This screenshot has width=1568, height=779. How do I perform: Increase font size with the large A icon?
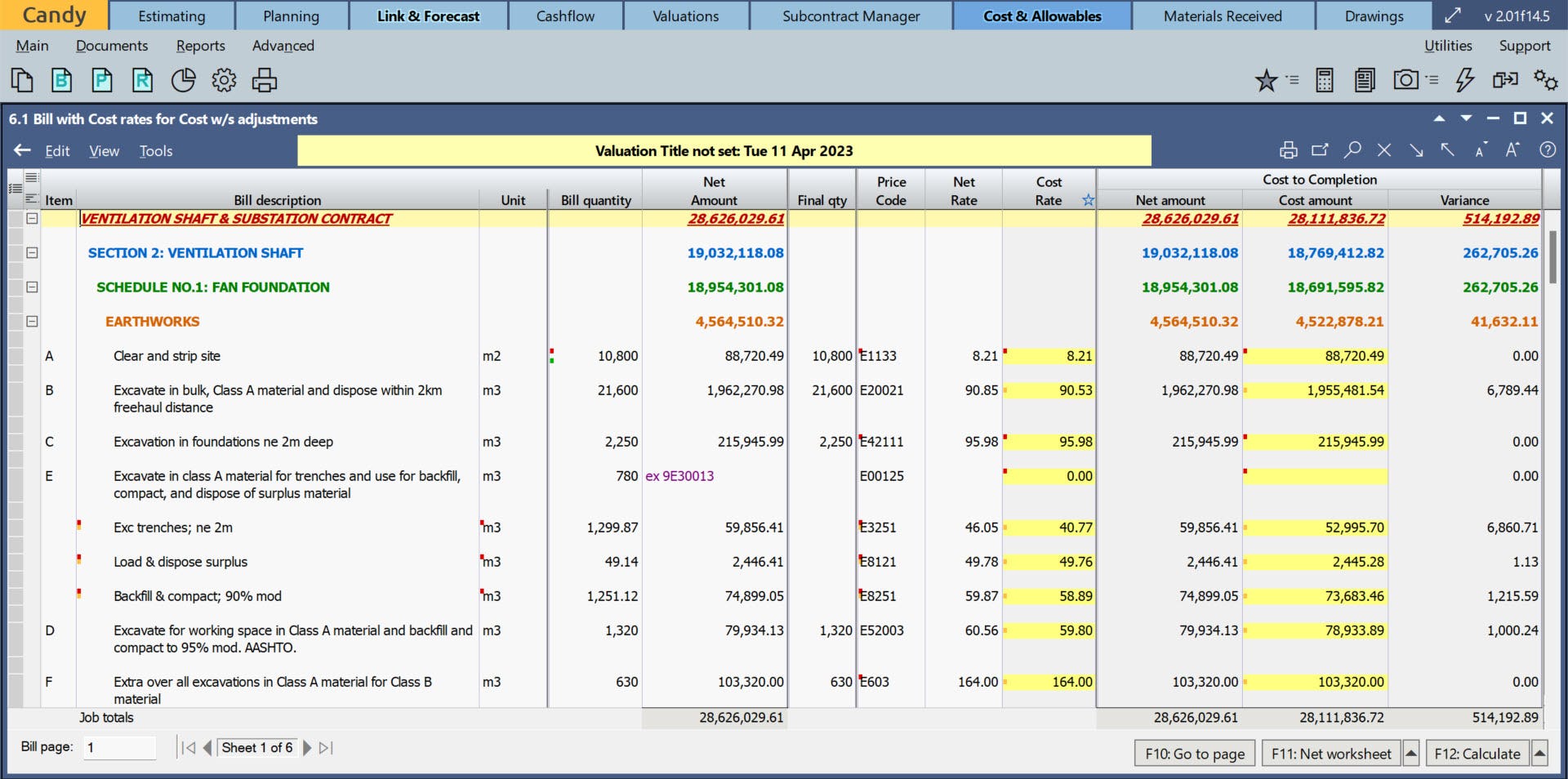[1512, 149]
